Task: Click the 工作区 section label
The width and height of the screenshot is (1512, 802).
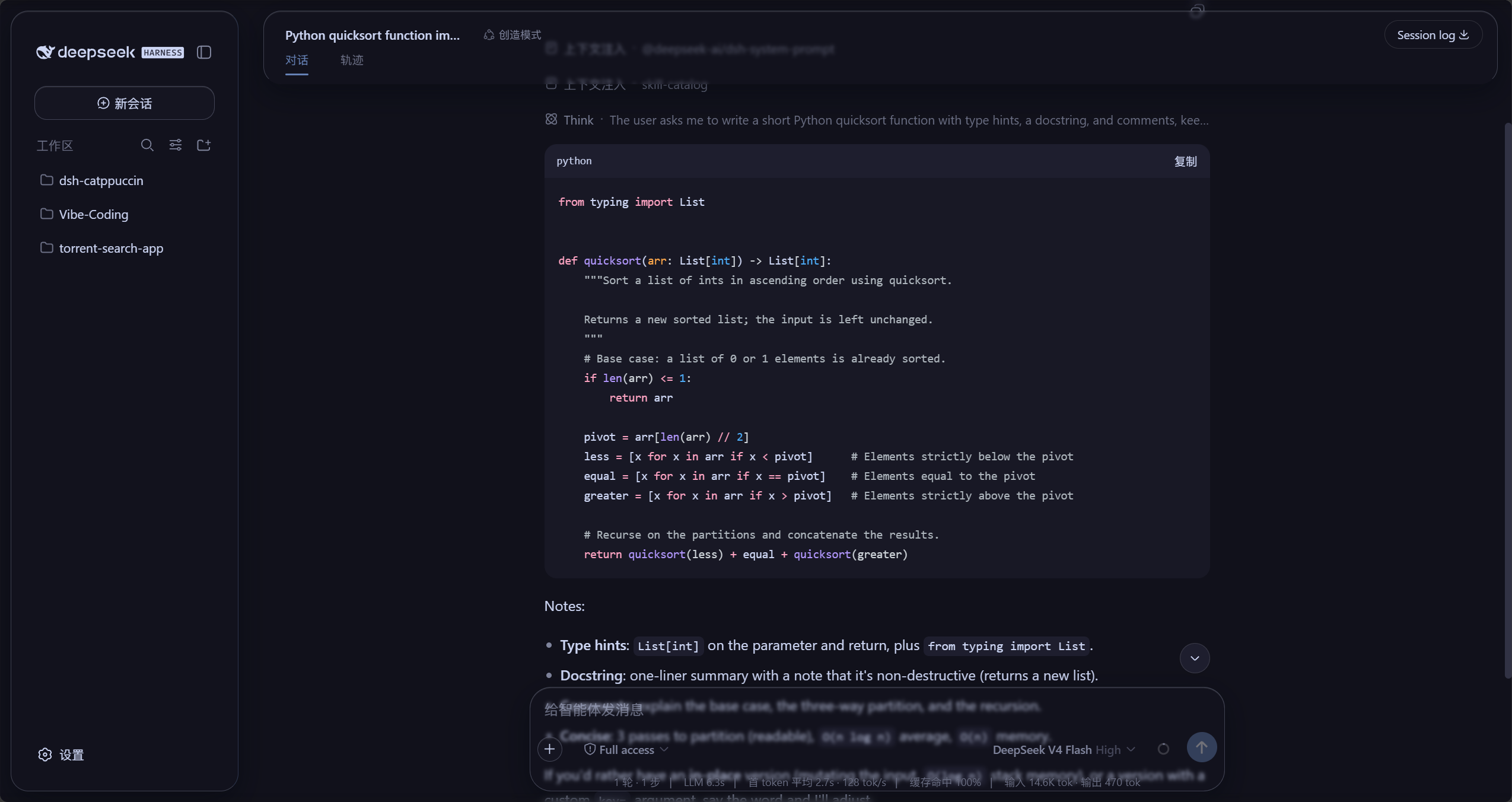Action: point(55,146)
